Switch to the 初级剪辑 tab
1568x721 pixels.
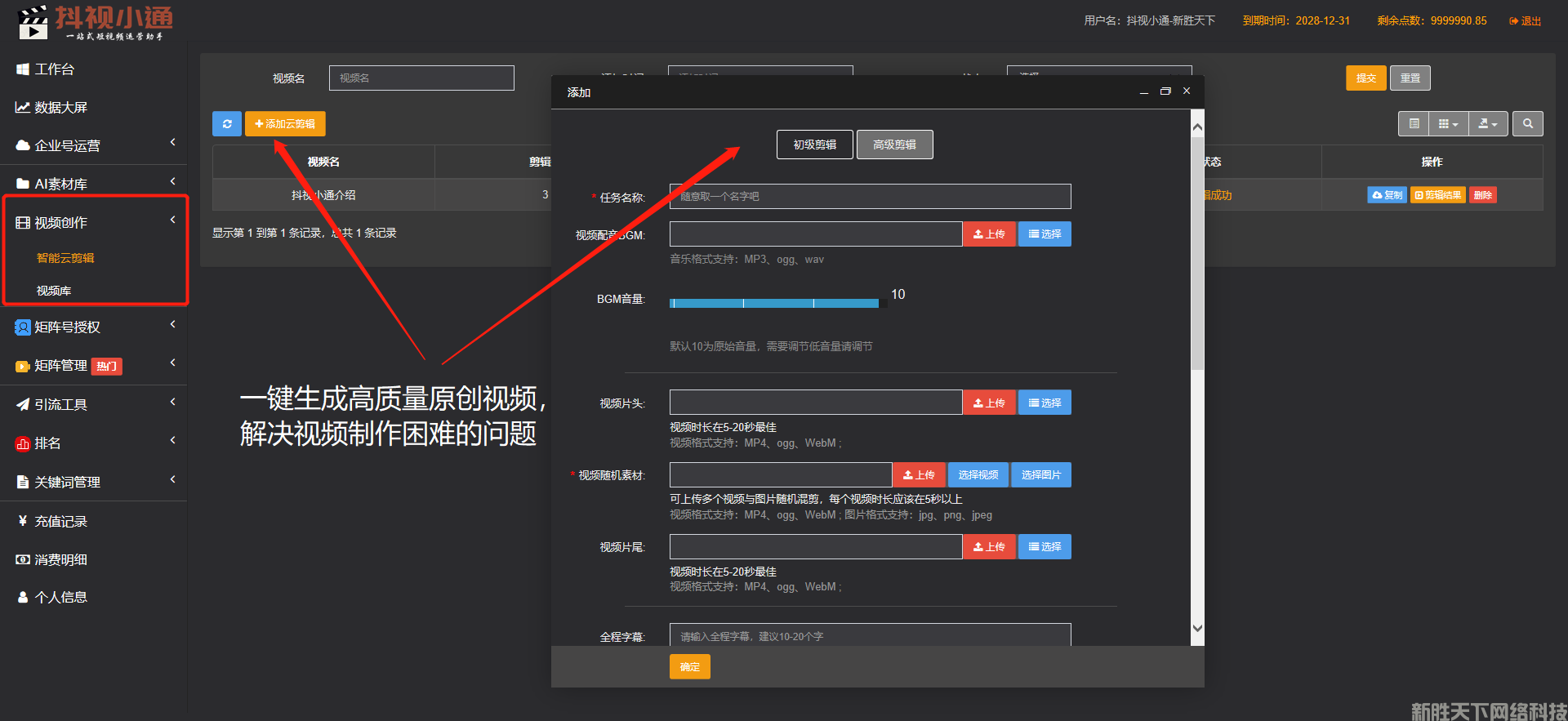(x=814, y=145)
